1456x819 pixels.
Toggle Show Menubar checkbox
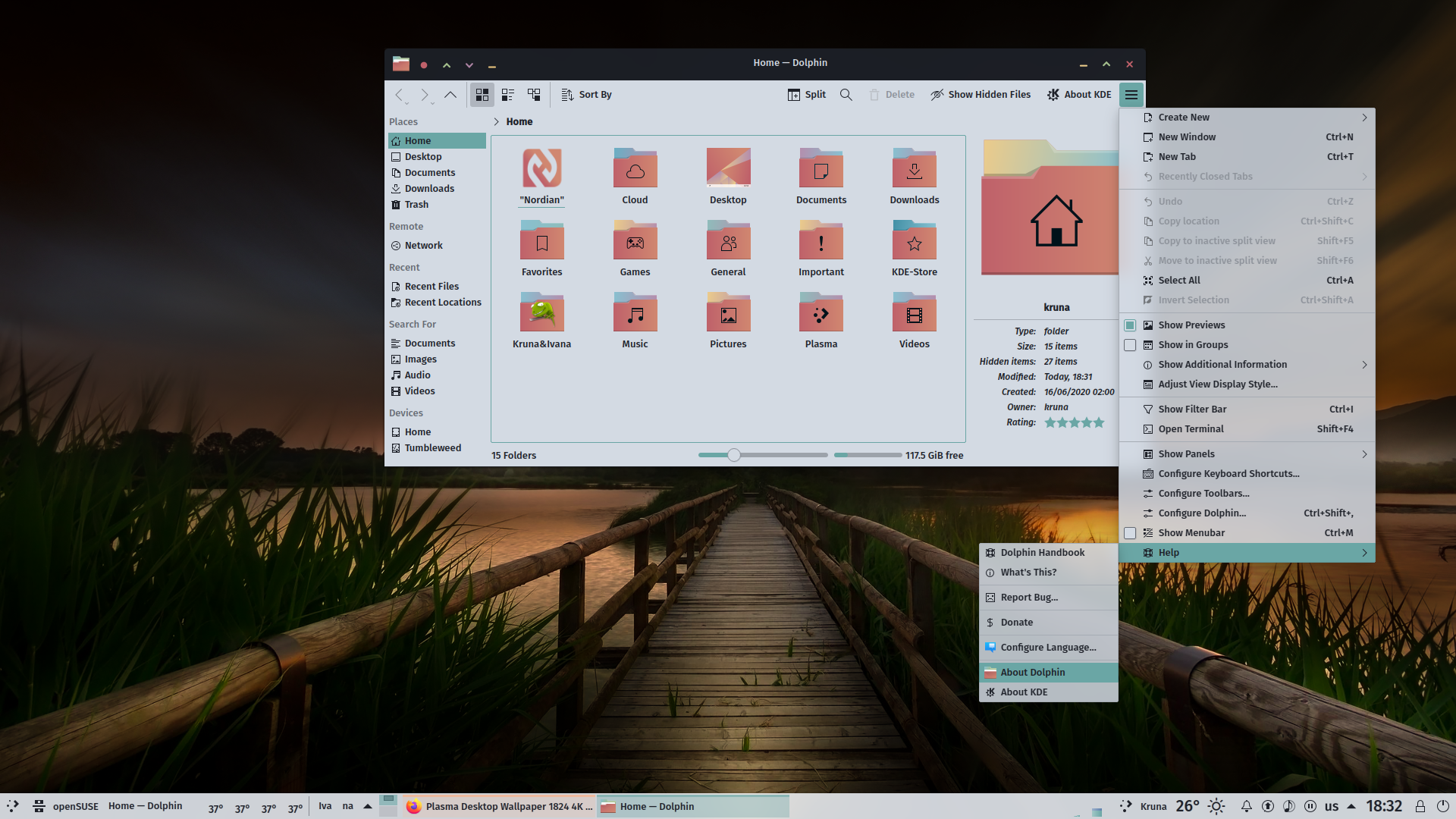[1130, 533]
